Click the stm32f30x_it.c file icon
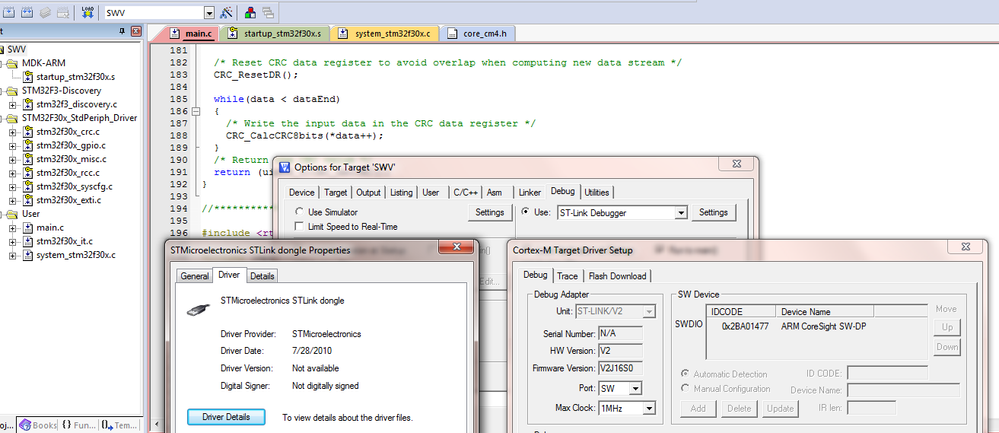The height and width of the screenshot is (433, 999). (x=28, y=241)
